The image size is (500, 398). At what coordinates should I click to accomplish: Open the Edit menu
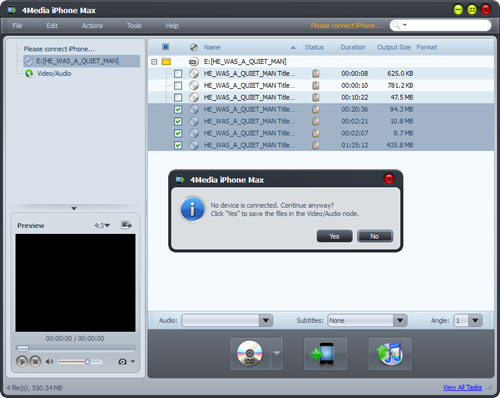tap(52, 26)
